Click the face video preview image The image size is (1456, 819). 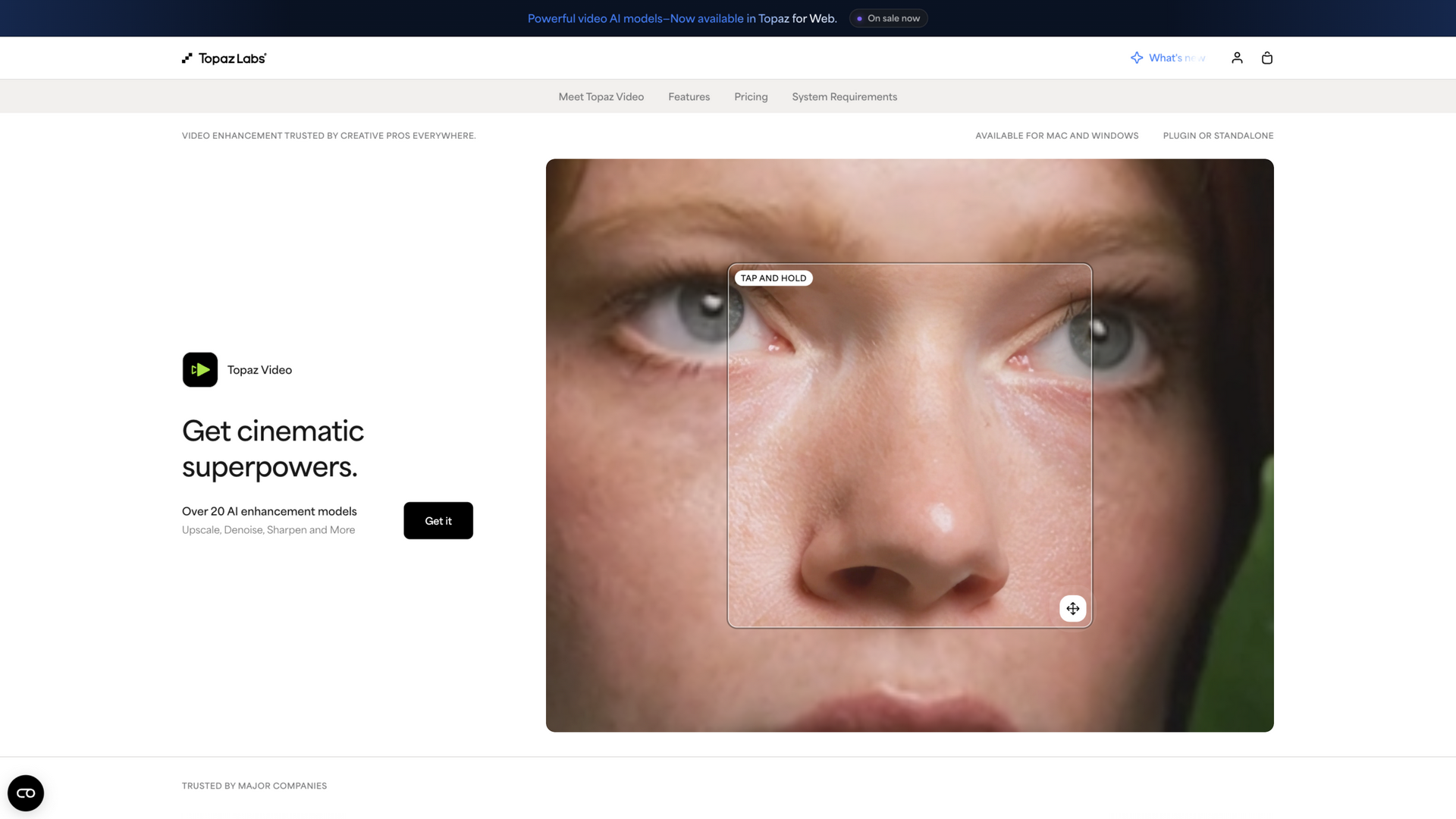pyautogui.click(x=909, y=445)
